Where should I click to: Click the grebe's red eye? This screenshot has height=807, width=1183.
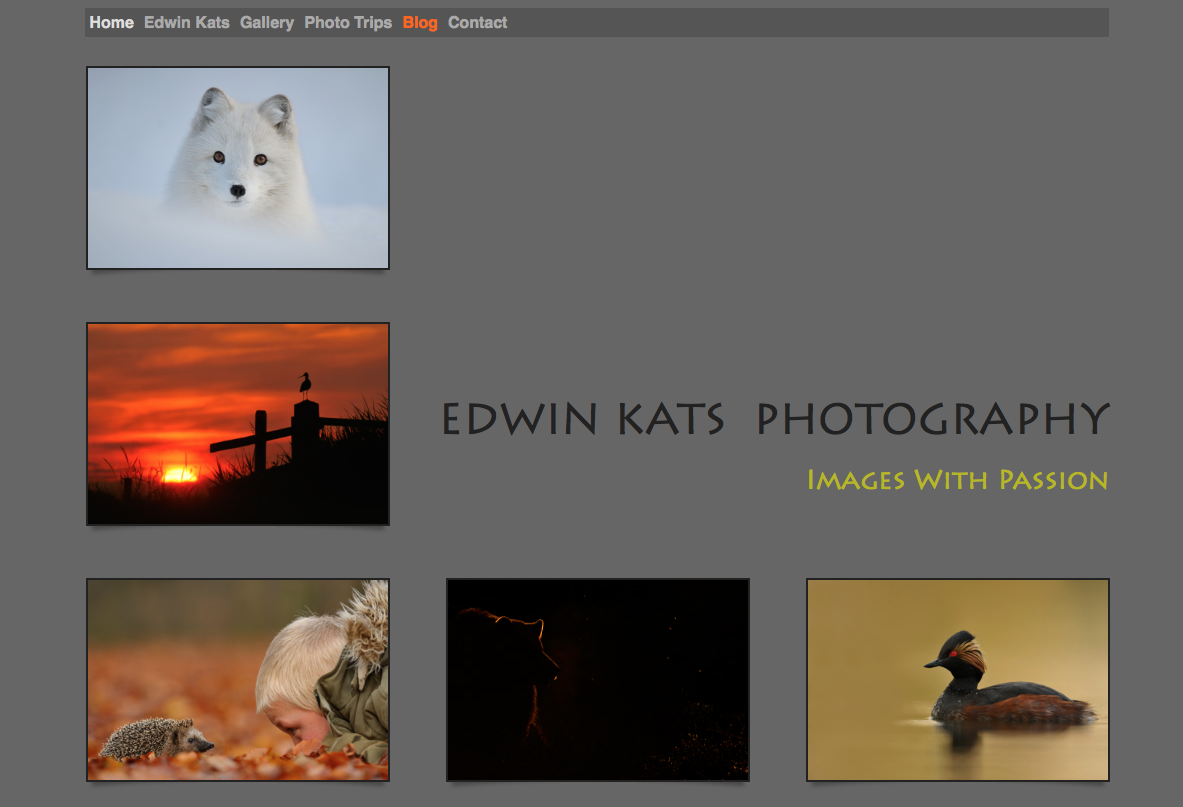(954, 652)
